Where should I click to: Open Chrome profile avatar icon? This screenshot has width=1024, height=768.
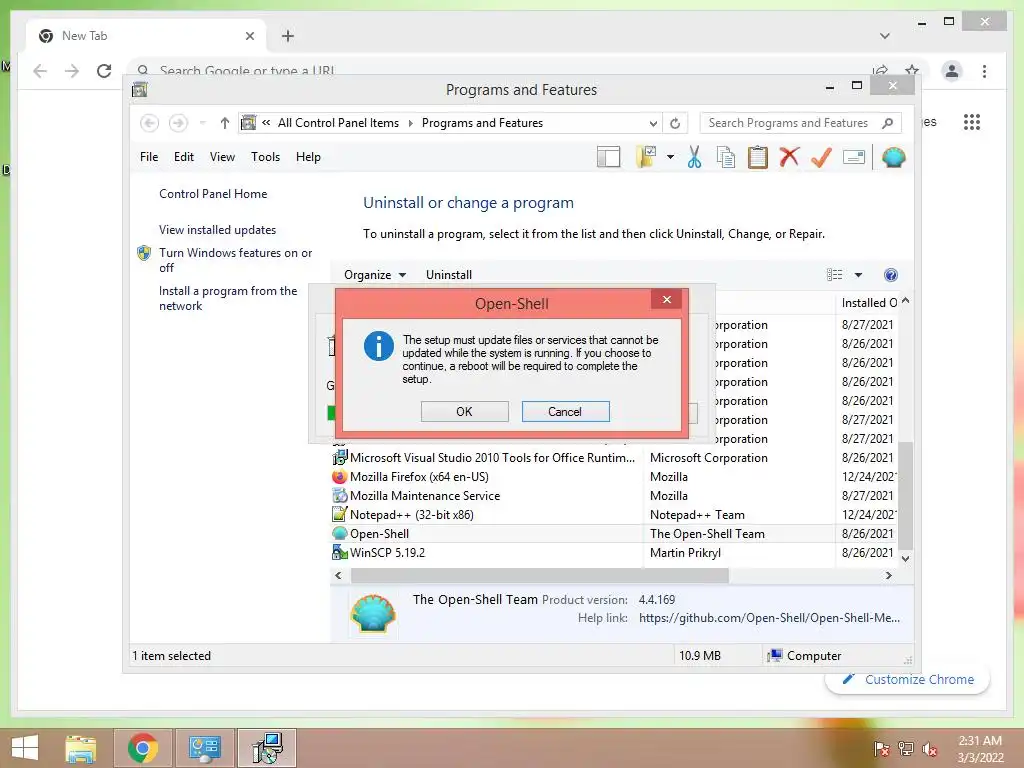(952, 71)
